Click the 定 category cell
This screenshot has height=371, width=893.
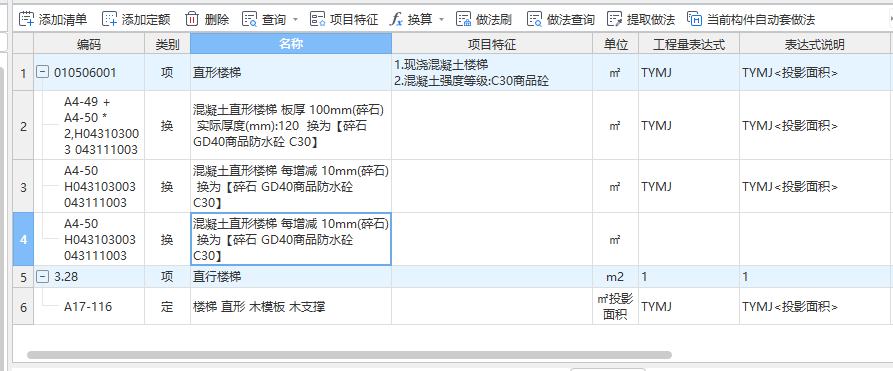coord(167,307)
